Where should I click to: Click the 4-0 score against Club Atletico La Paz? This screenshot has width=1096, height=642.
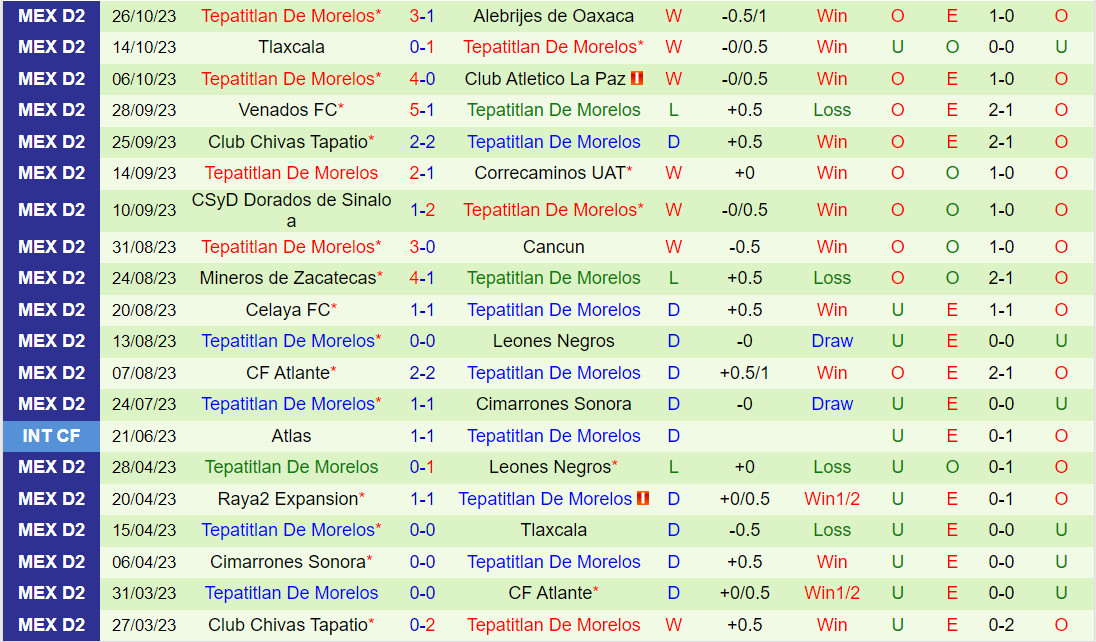(422, 79)
